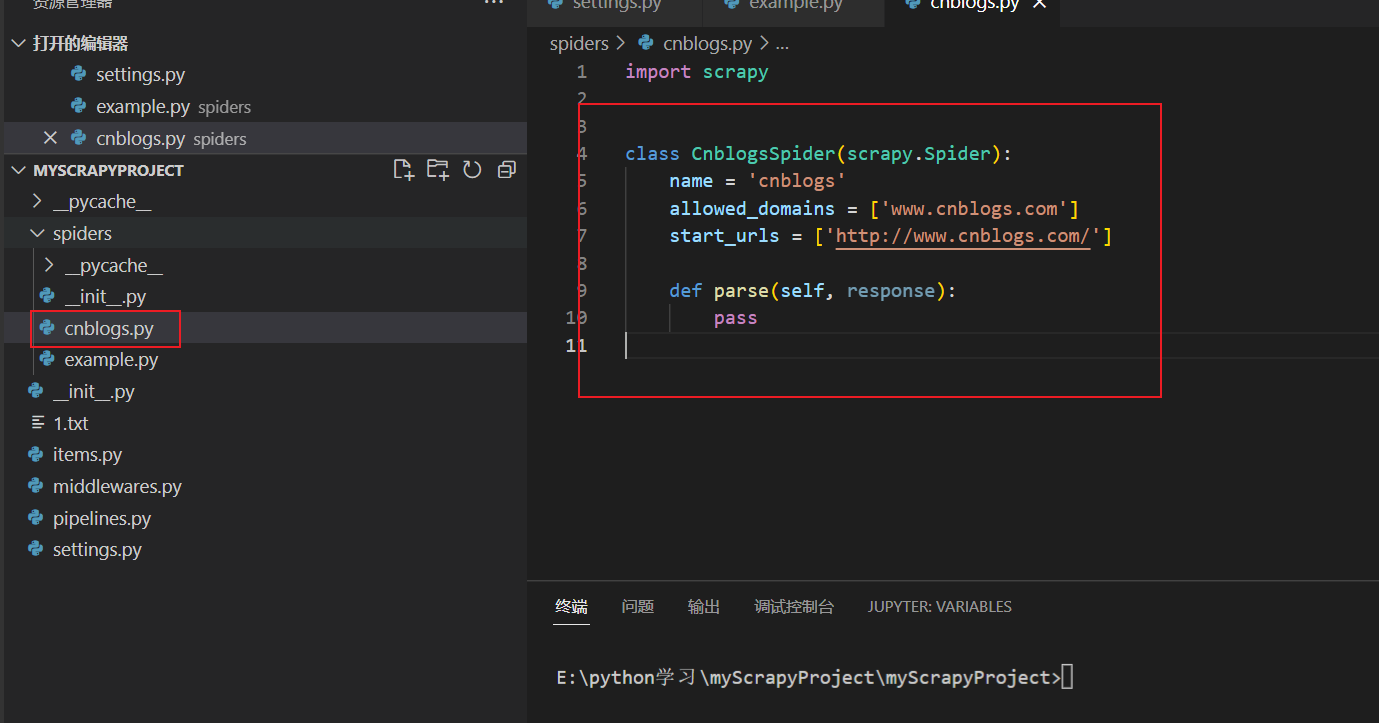Click the Python icon in the cnblogs.py breadcrumb
The width and height of the screenshot is (1379, 723).
646,43
